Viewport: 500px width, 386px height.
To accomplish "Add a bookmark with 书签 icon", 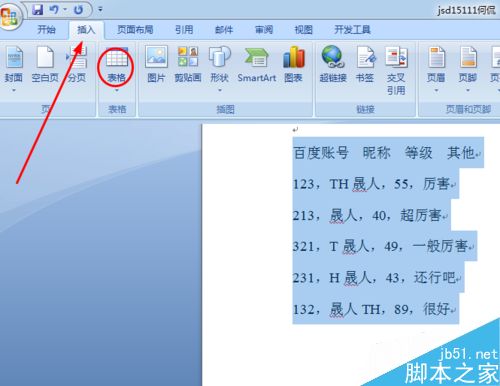I will point(365,57).
